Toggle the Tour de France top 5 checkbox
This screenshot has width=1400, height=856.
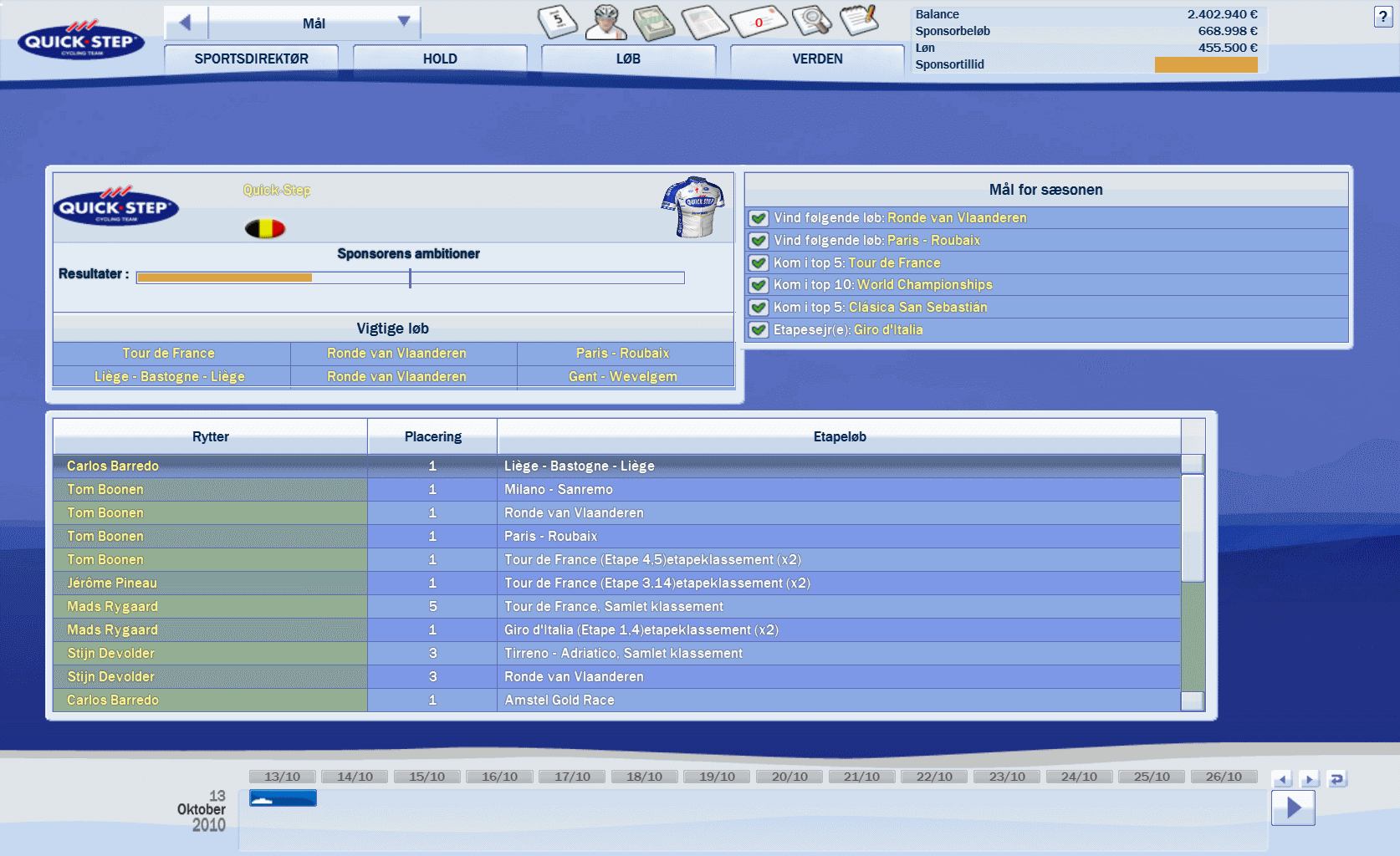click(759, 263)
